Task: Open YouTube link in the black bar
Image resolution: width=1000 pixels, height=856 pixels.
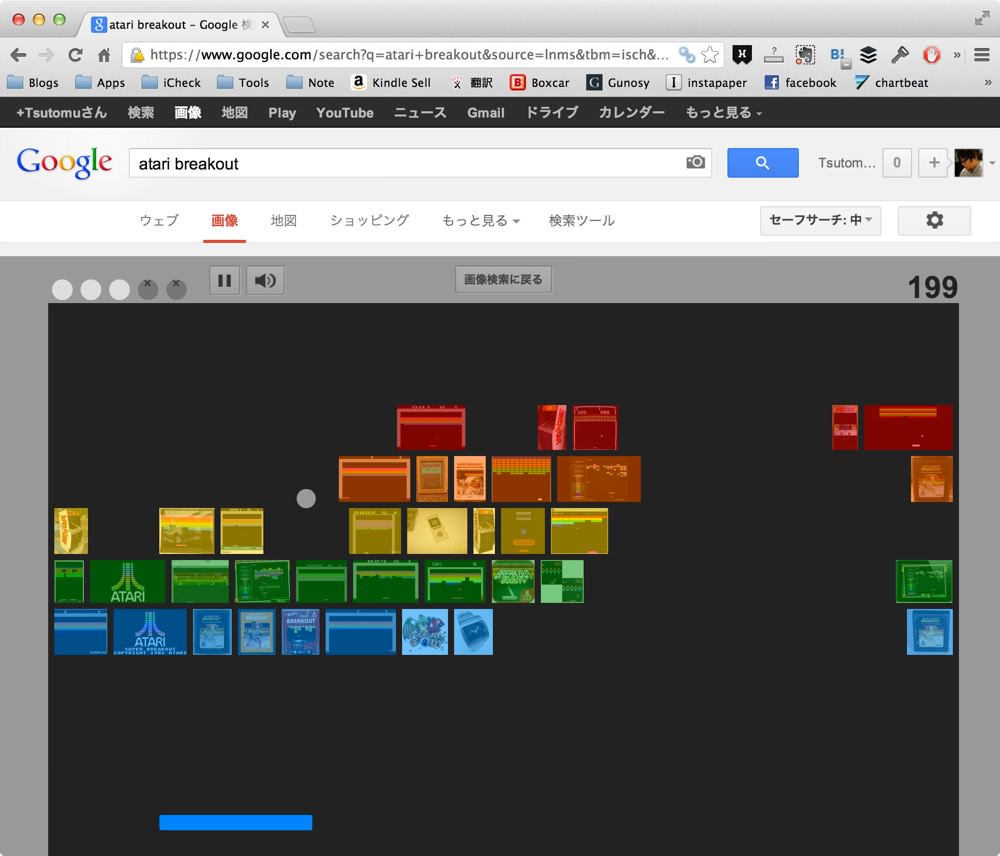Action: (345, 113)
